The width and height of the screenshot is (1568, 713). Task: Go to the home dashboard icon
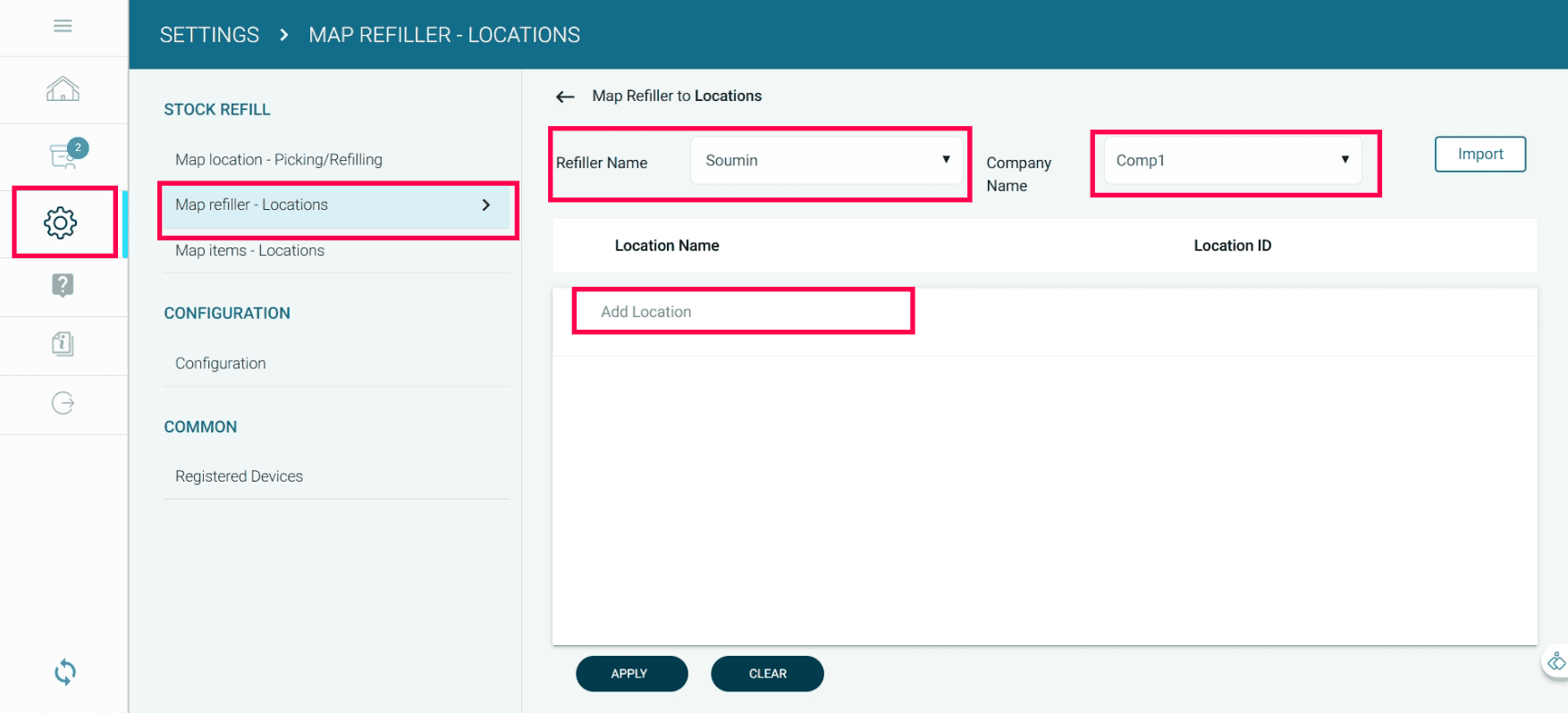click(63, 89)
